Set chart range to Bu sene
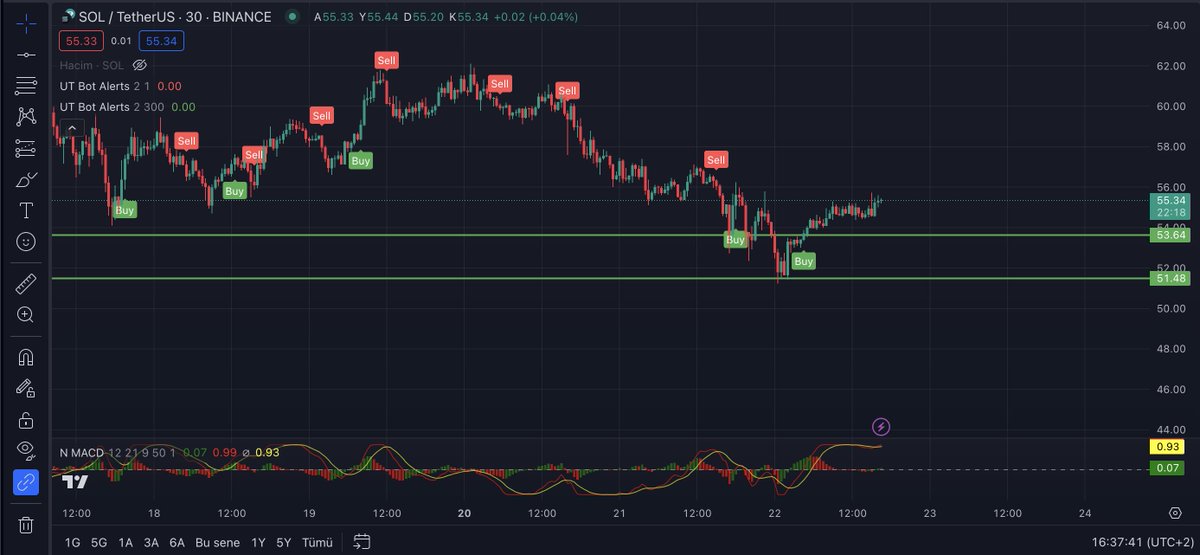Screen dimensions: 1200x555 pyautogui.click(x=217, y=542)
